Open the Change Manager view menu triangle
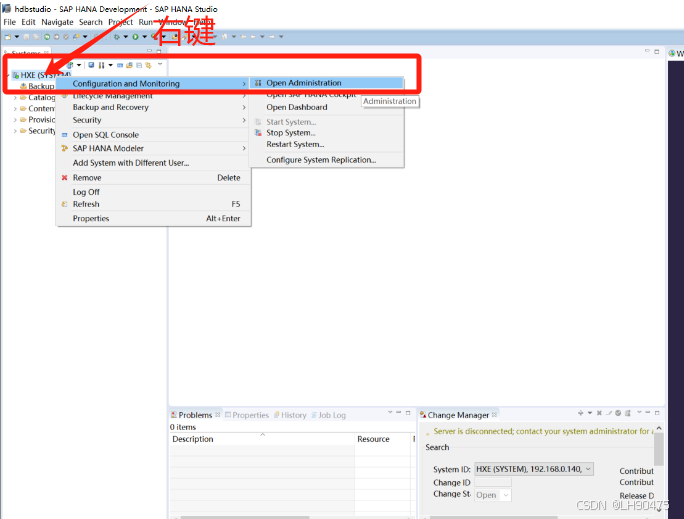The height and width of the screenshot is (519, 684). click(x=639, y=412)
